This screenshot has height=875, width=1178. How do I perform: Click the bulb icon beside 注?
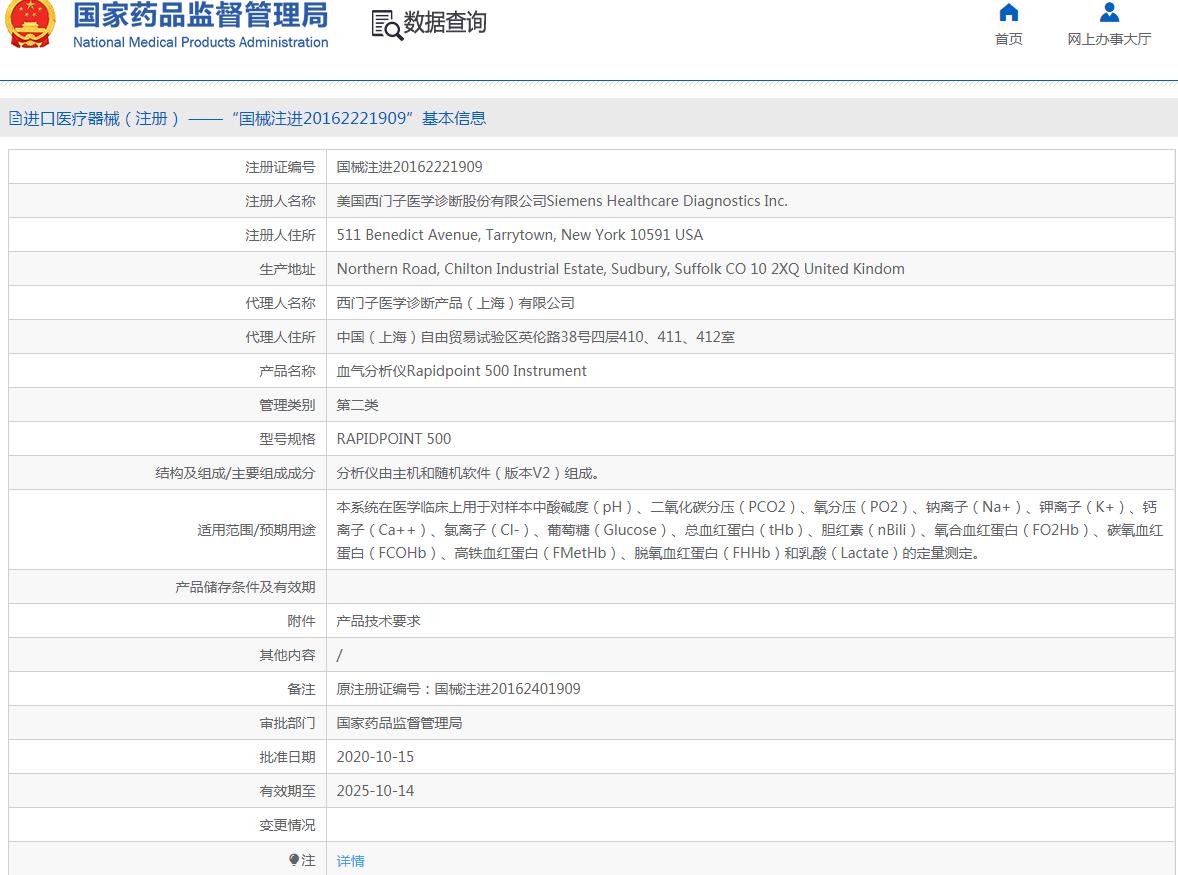coord(294,860)
